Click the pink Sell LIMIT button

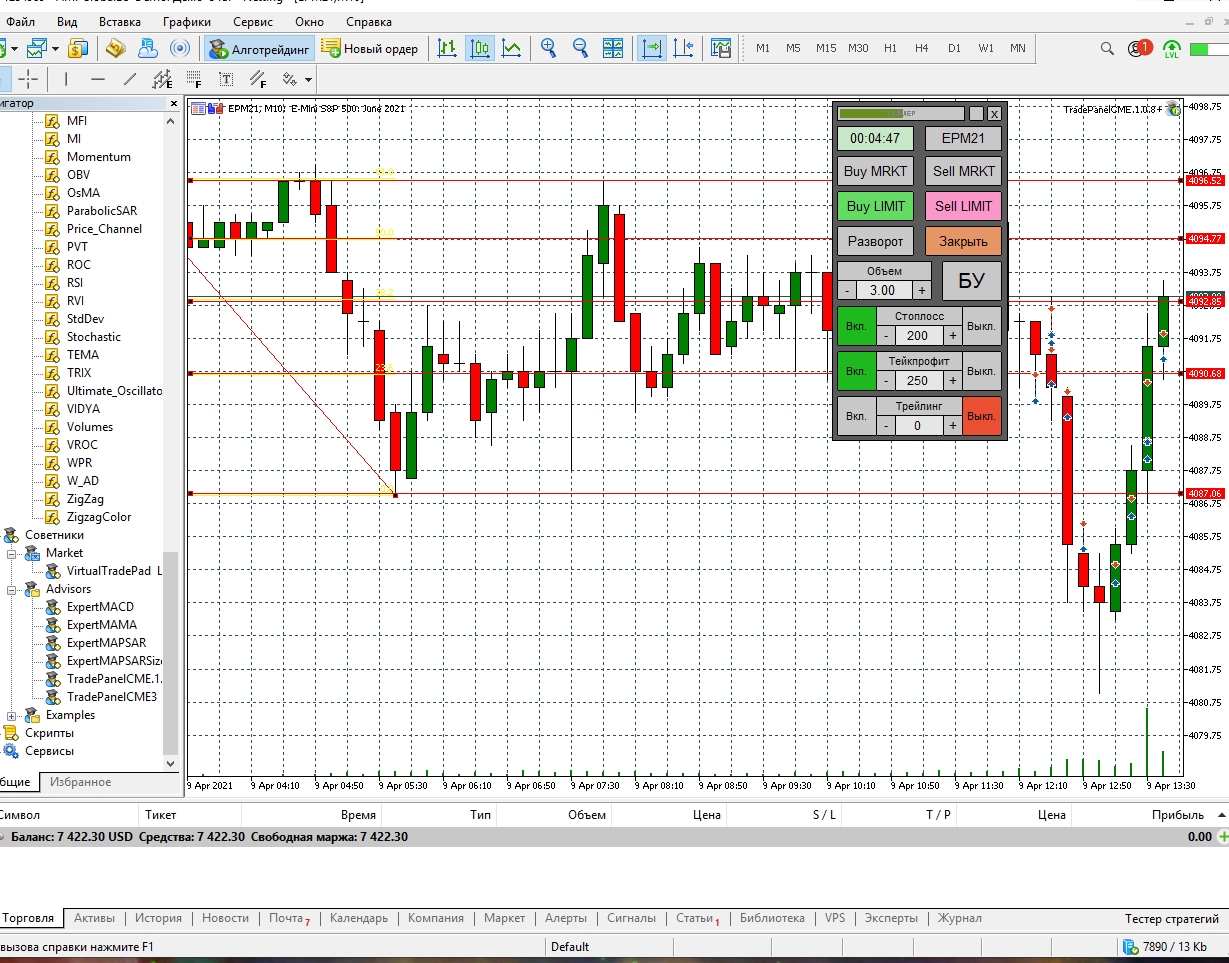tap(963, 207)
